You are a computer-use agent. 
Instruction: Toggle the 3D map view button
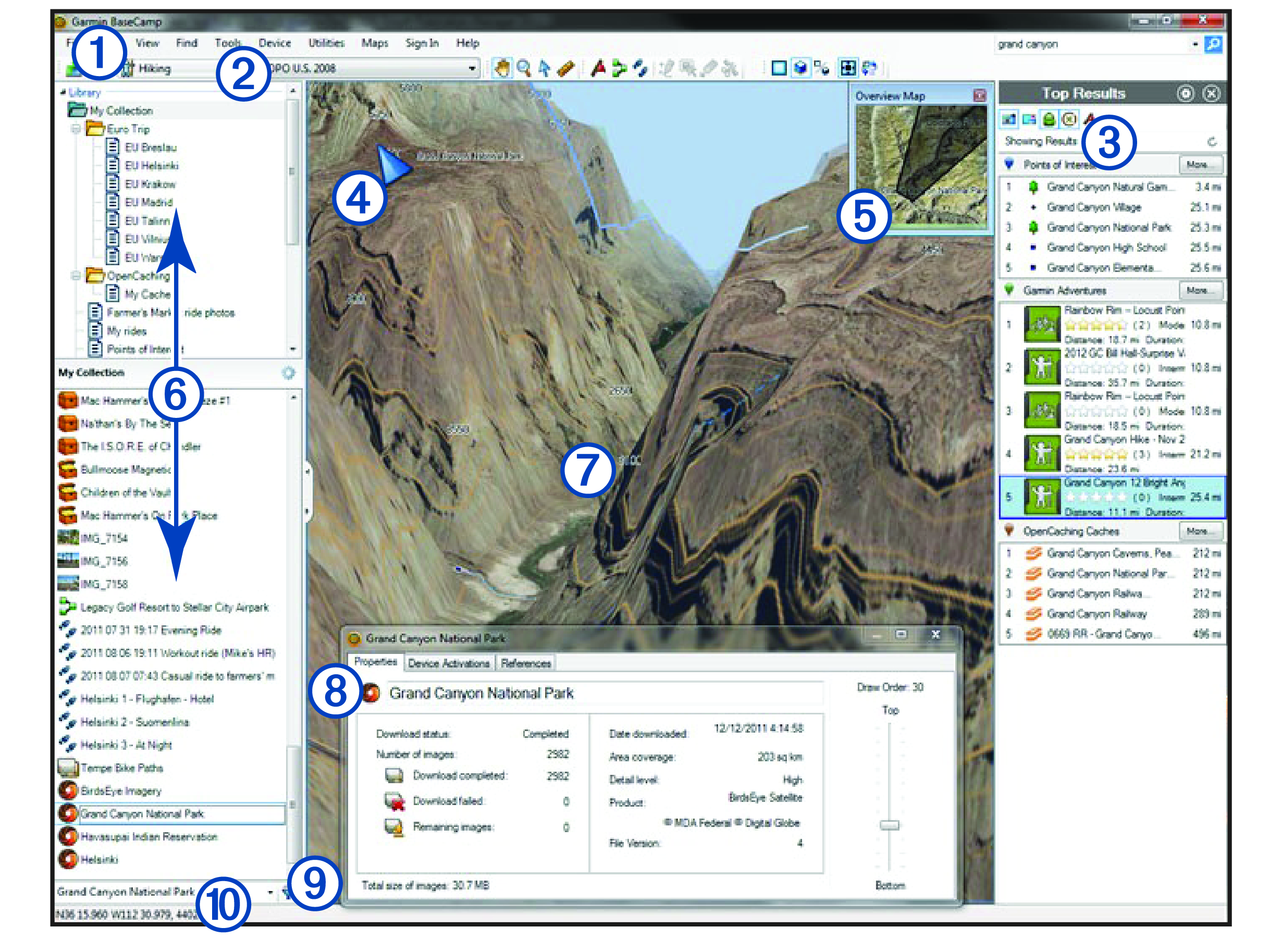pyautogui.click(x=800, y=69)
